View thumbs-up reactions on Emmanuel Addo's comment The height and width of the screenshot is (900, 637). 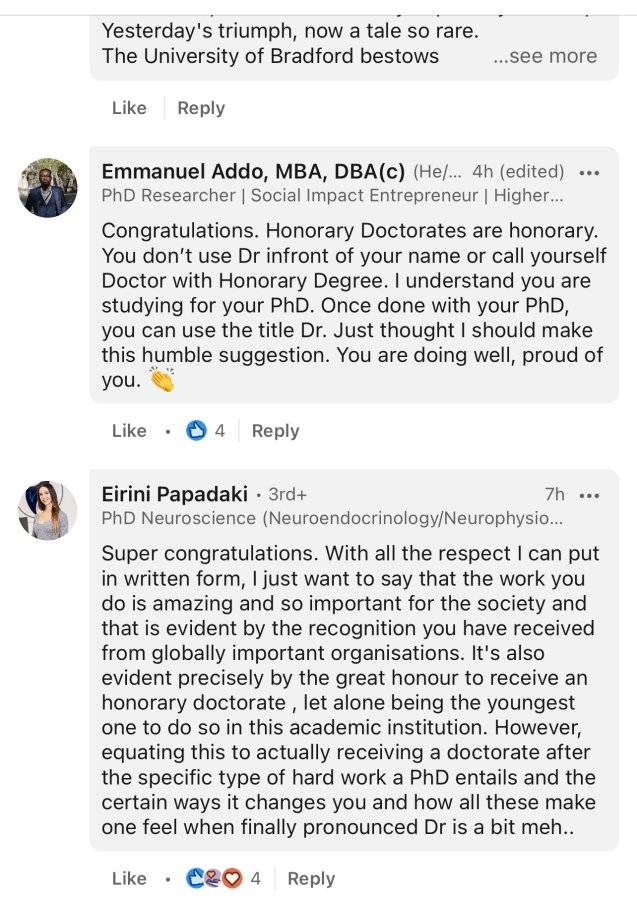pos(196,430)
